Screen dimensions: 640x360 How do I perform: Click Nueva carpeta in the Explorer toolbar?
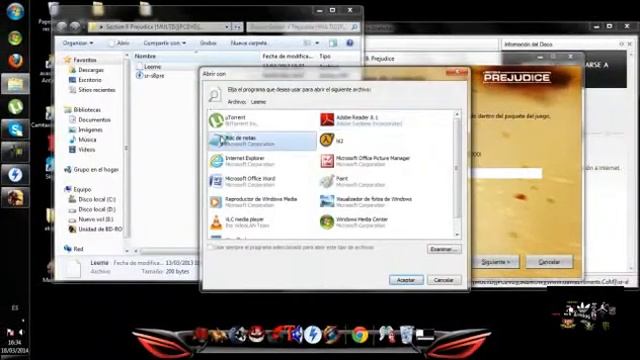click(249, 43)
